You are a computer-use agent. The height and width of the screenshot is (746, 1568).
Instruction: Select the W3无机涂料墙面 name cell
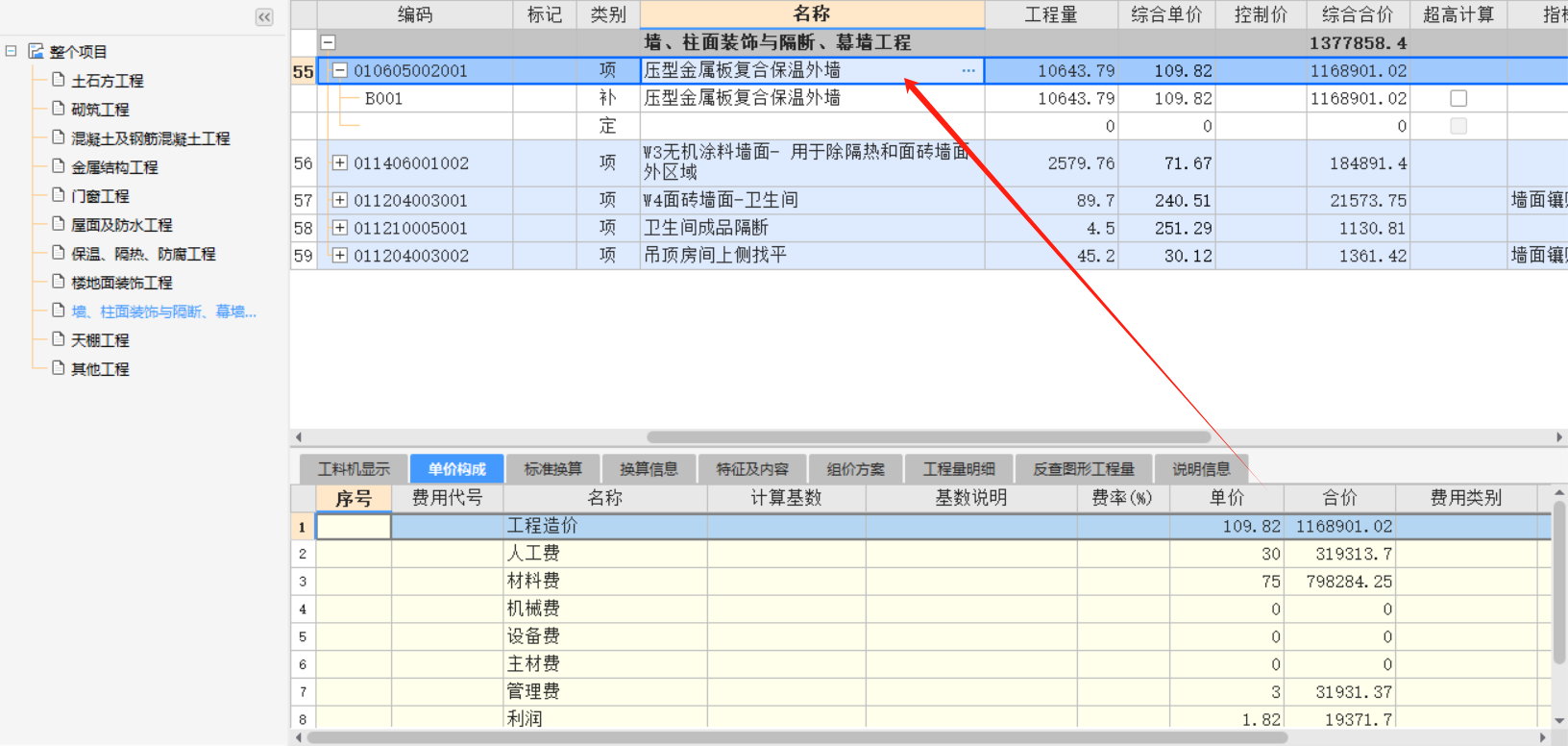[x=812, y=162]
